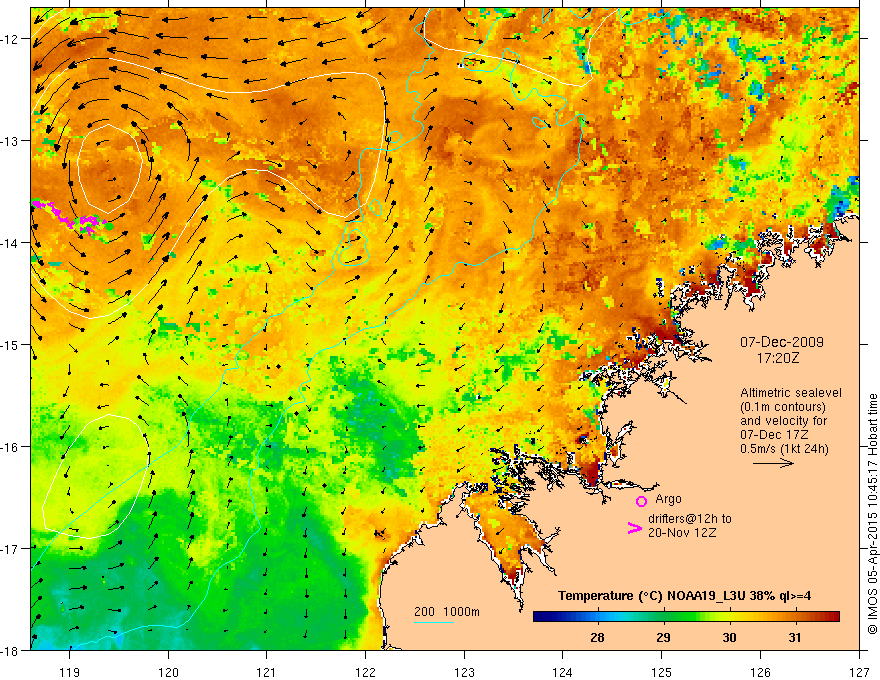Image resolution: width=880 pixels, height=680 pixels.
Task: Click the 'and velocity for' caption line
Action: [x=783, y=421]
